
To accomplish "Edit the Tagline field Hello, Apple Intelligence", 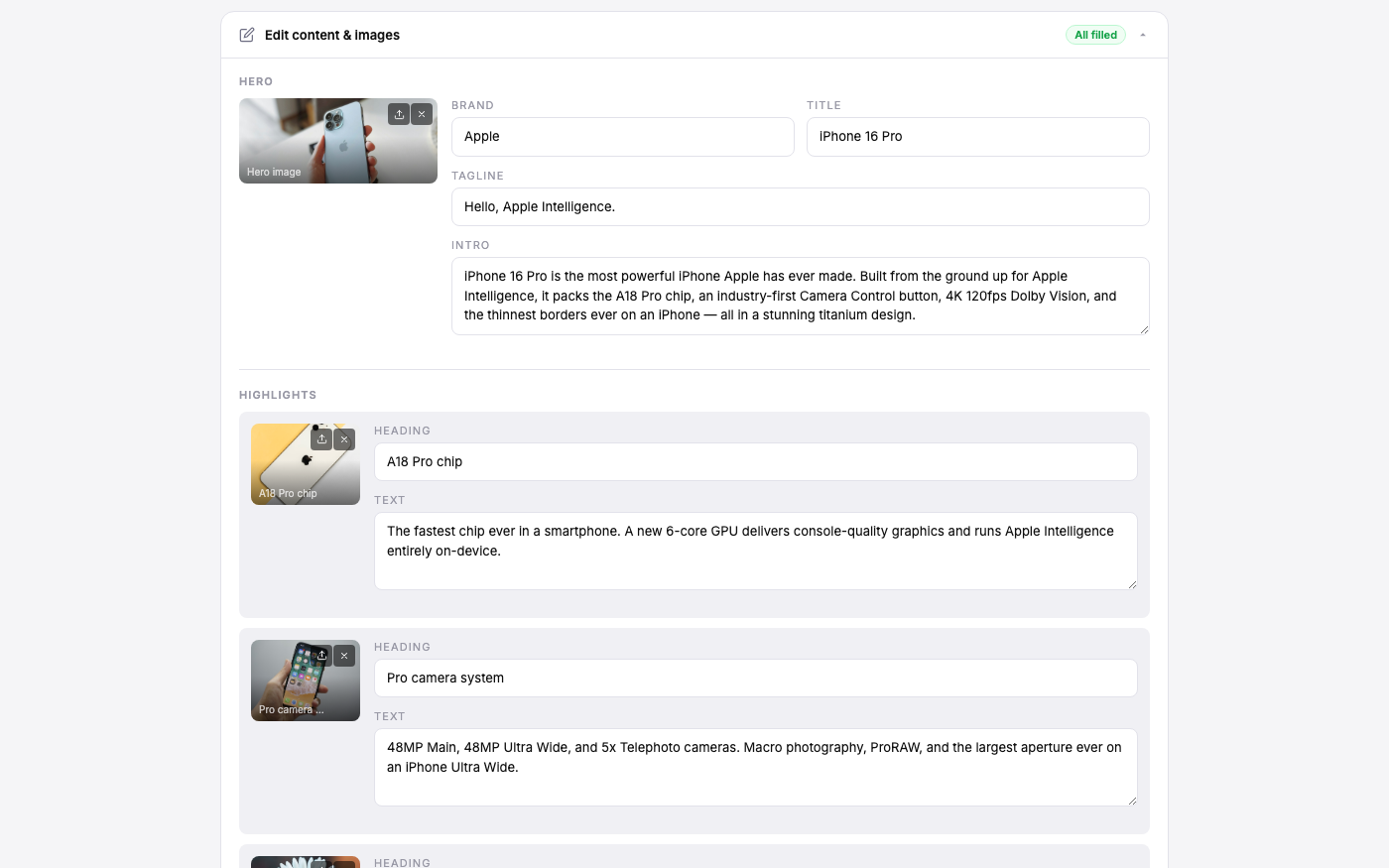I will [x=801, y=207].
